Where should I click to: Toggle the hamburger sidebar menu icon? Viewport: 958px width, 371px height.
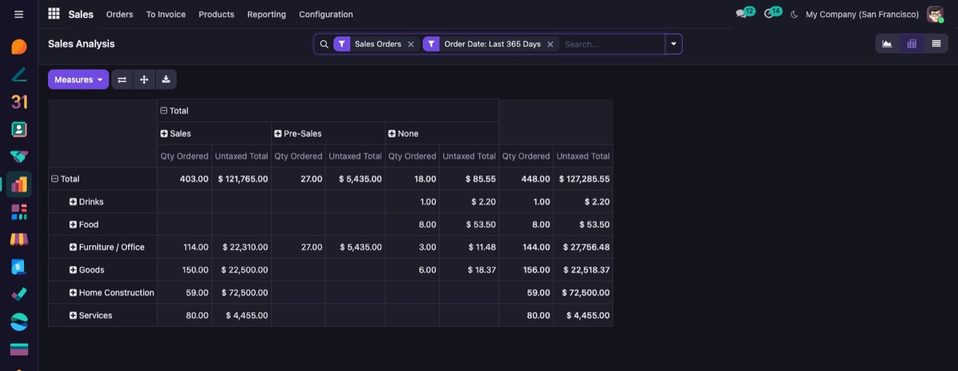click(x=19, y=14)
